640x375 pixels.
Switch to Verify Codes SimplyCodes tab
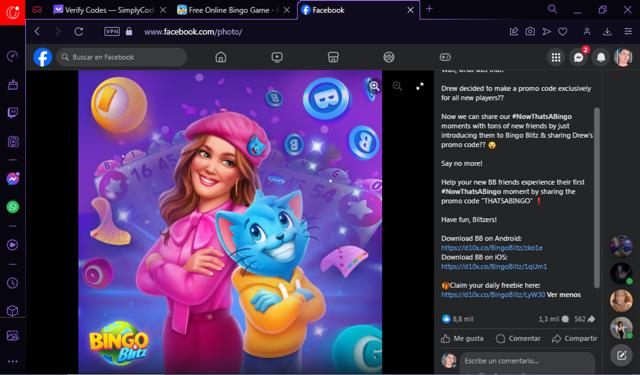click(x=109, y=10)
